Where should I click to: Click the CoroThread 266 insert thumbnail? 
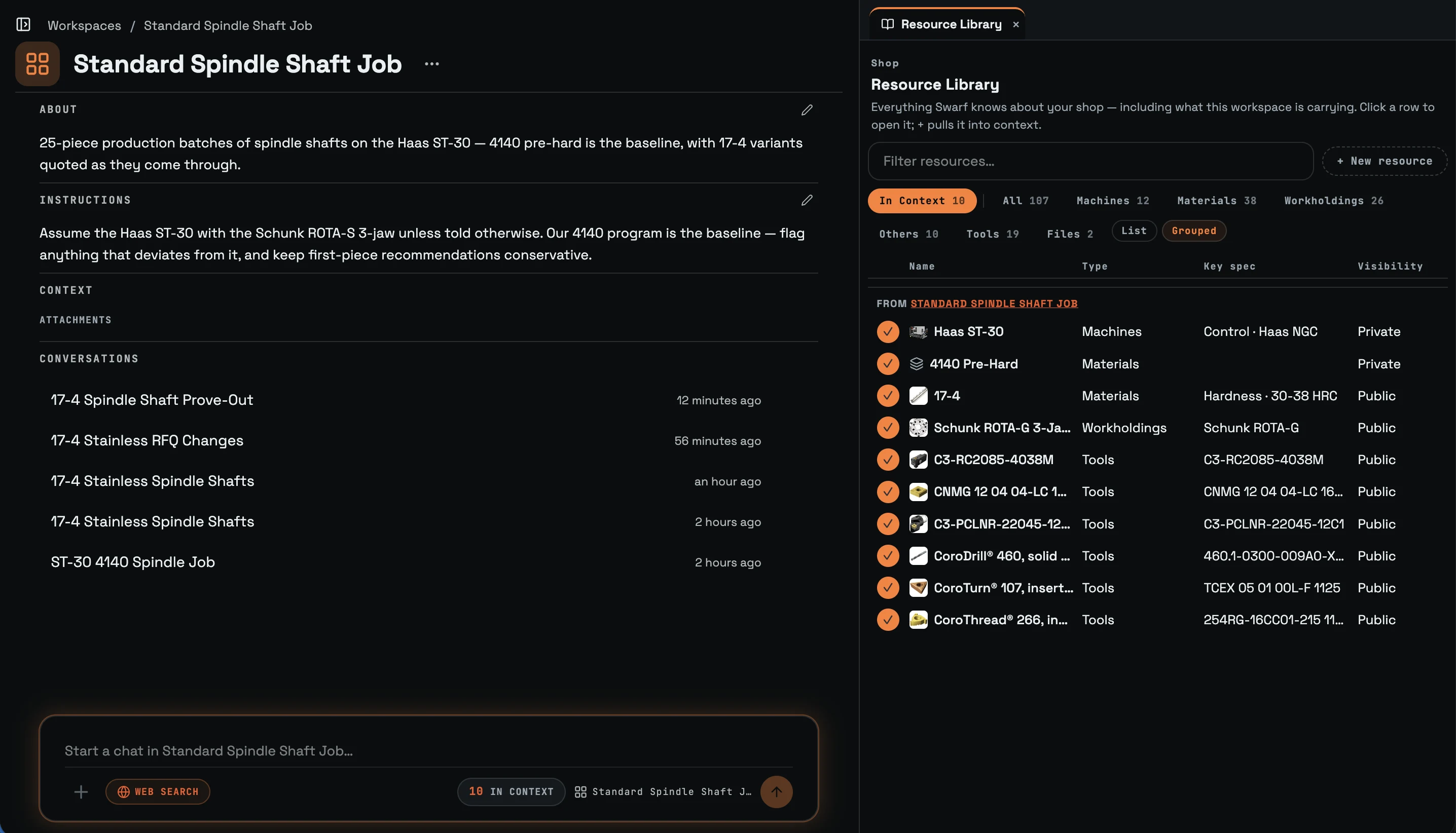[x=918, y=620]
